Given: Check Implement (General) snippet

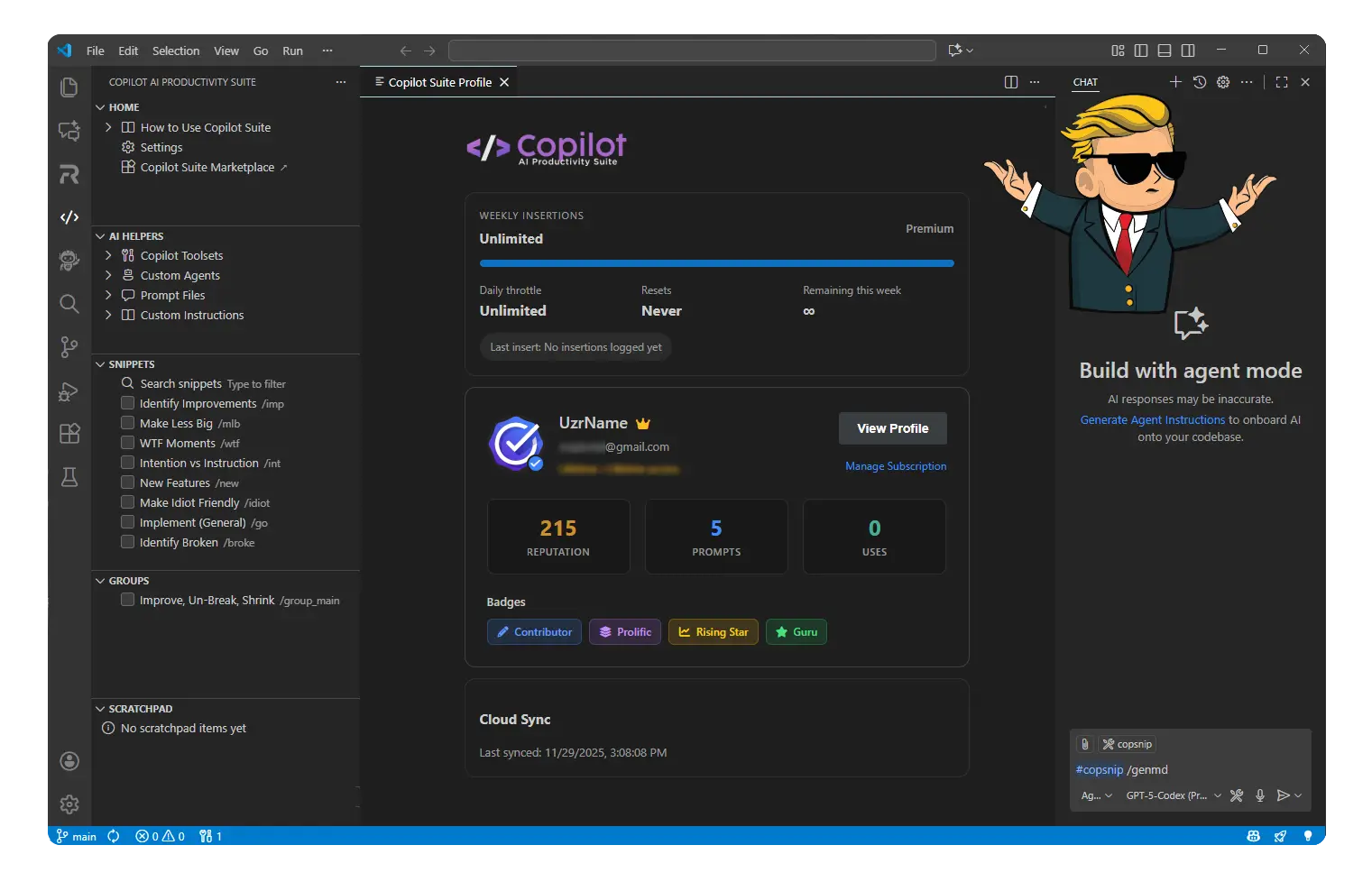Looking at the screenshot, I should point(128,522).
